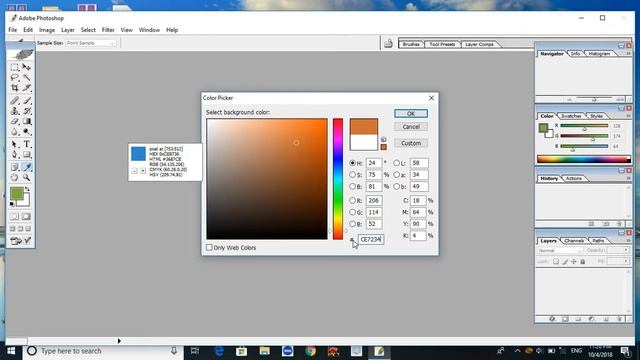Select the Path Selection arrow tool
Viewport: 640px width, 360px height.
[x=15, y=144]
